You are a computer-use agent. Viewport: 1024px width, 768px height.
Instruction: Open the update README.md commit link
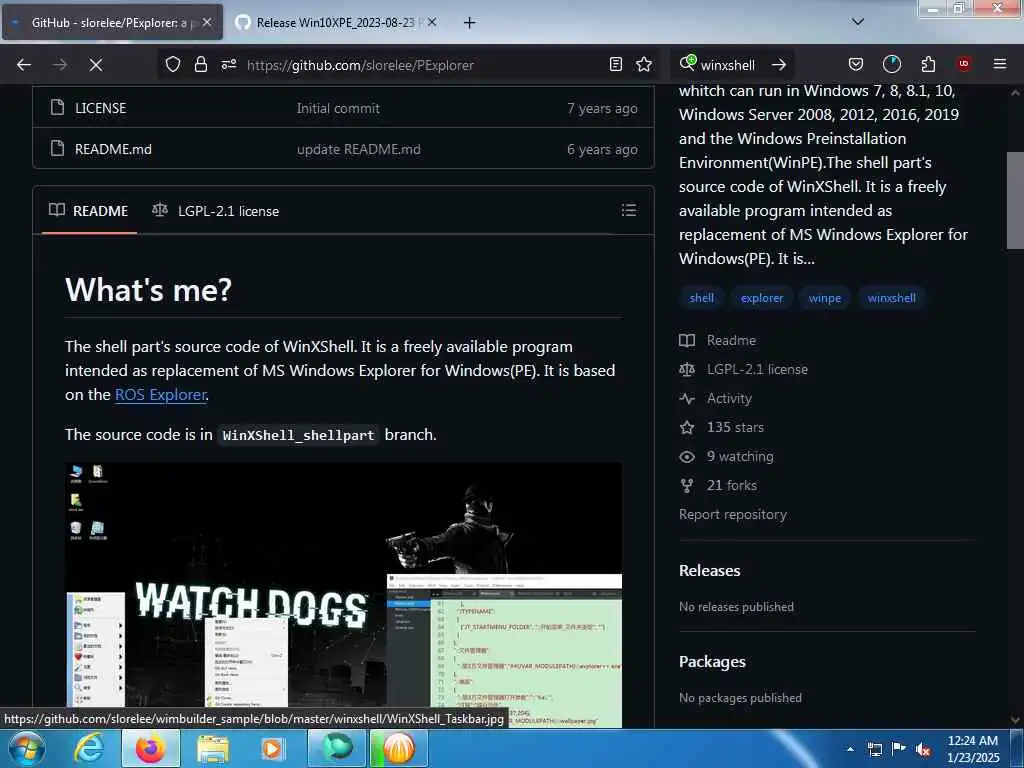click(359, 149)
